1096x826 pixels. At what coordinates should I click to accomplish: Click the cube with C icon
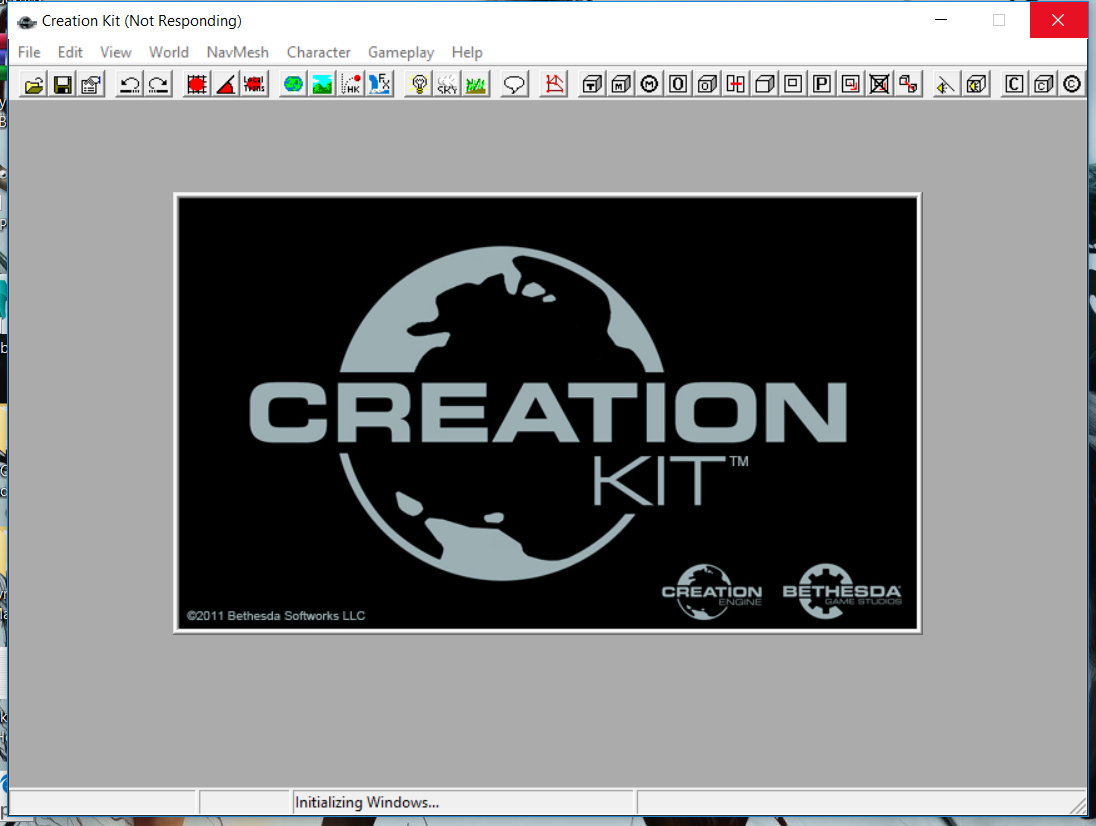(1043, 85)
